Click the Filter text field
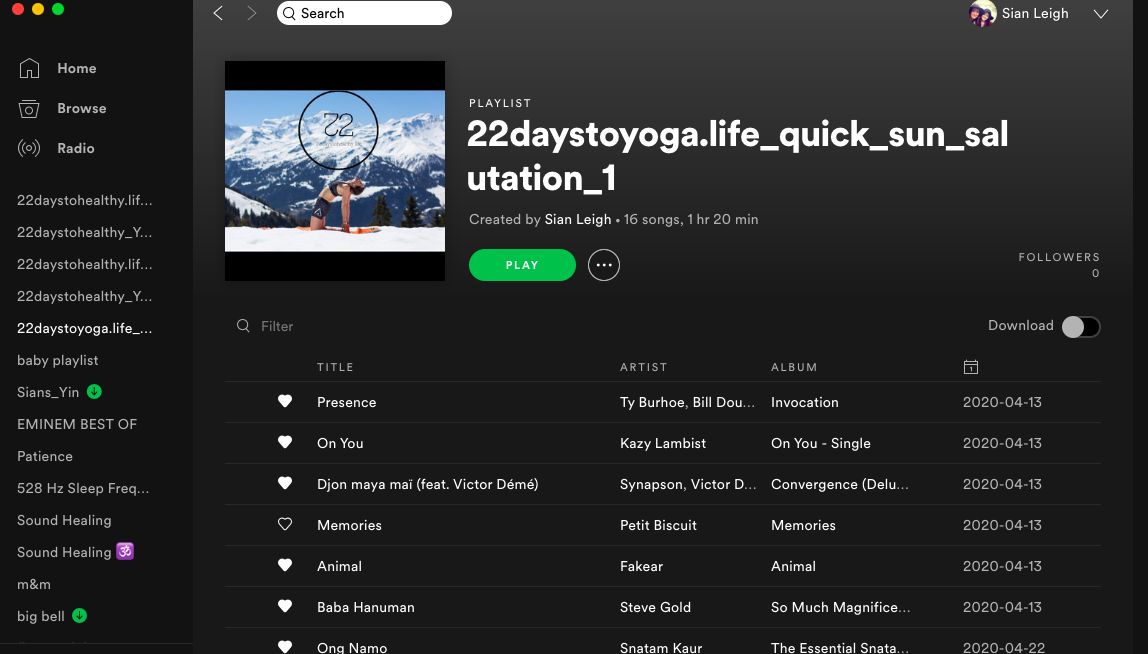This screenshot has width=1148, height=654. pyautogui.click(x=277, y=326)
